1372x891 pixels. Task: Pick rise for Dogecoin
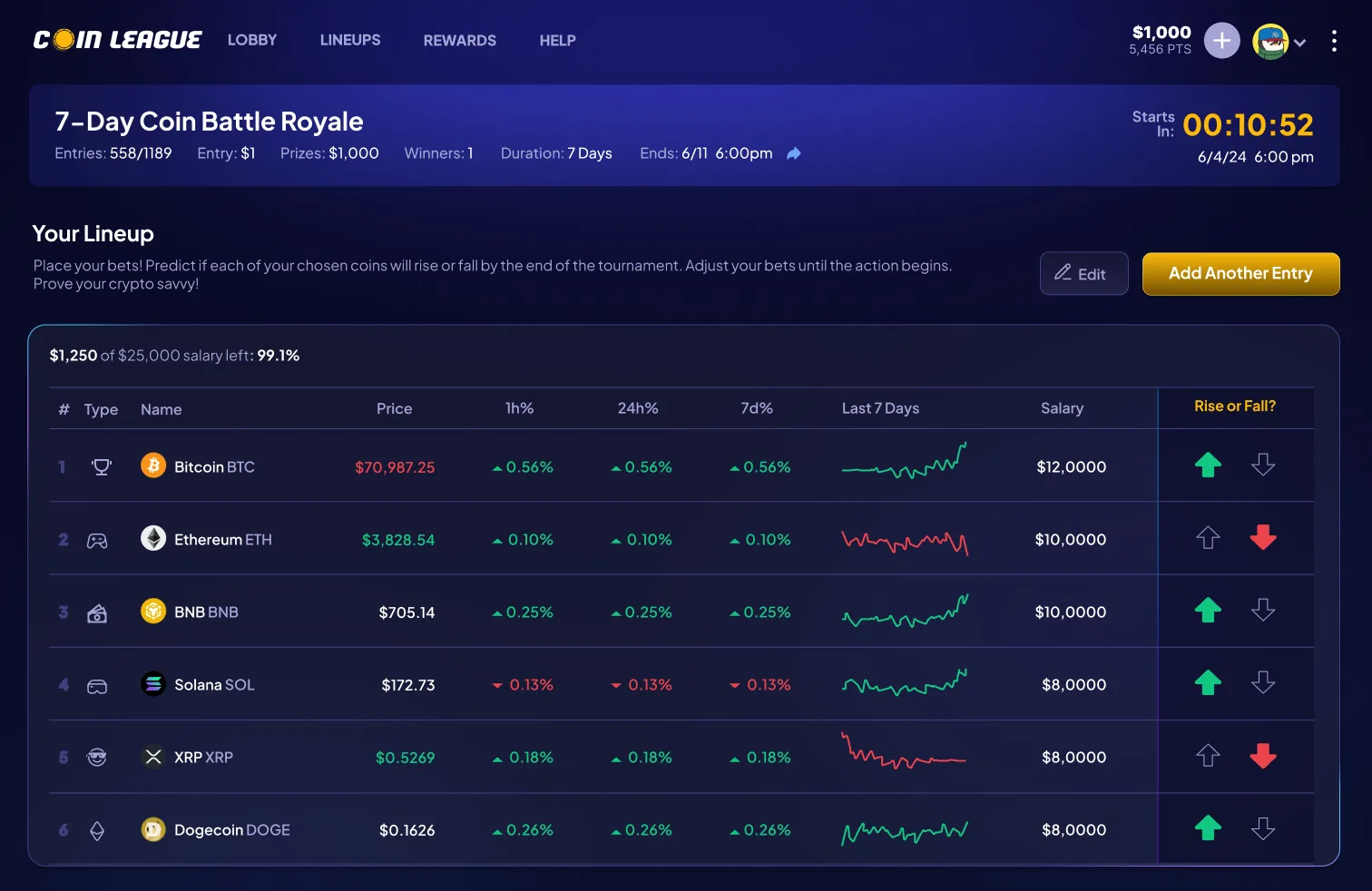[1208, 828]
